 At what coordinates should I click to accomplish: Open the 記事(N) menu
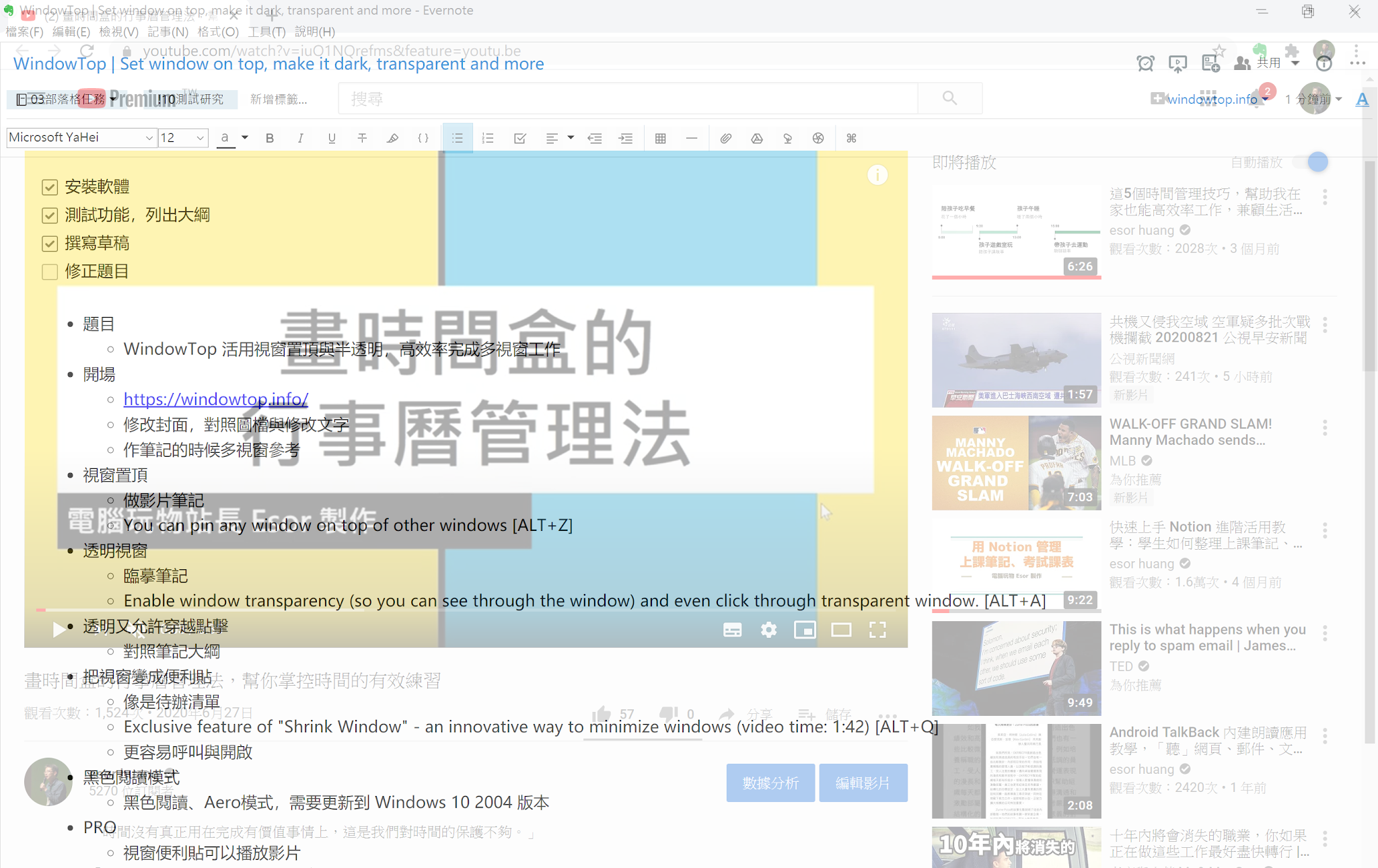click(x=168, y=32)
